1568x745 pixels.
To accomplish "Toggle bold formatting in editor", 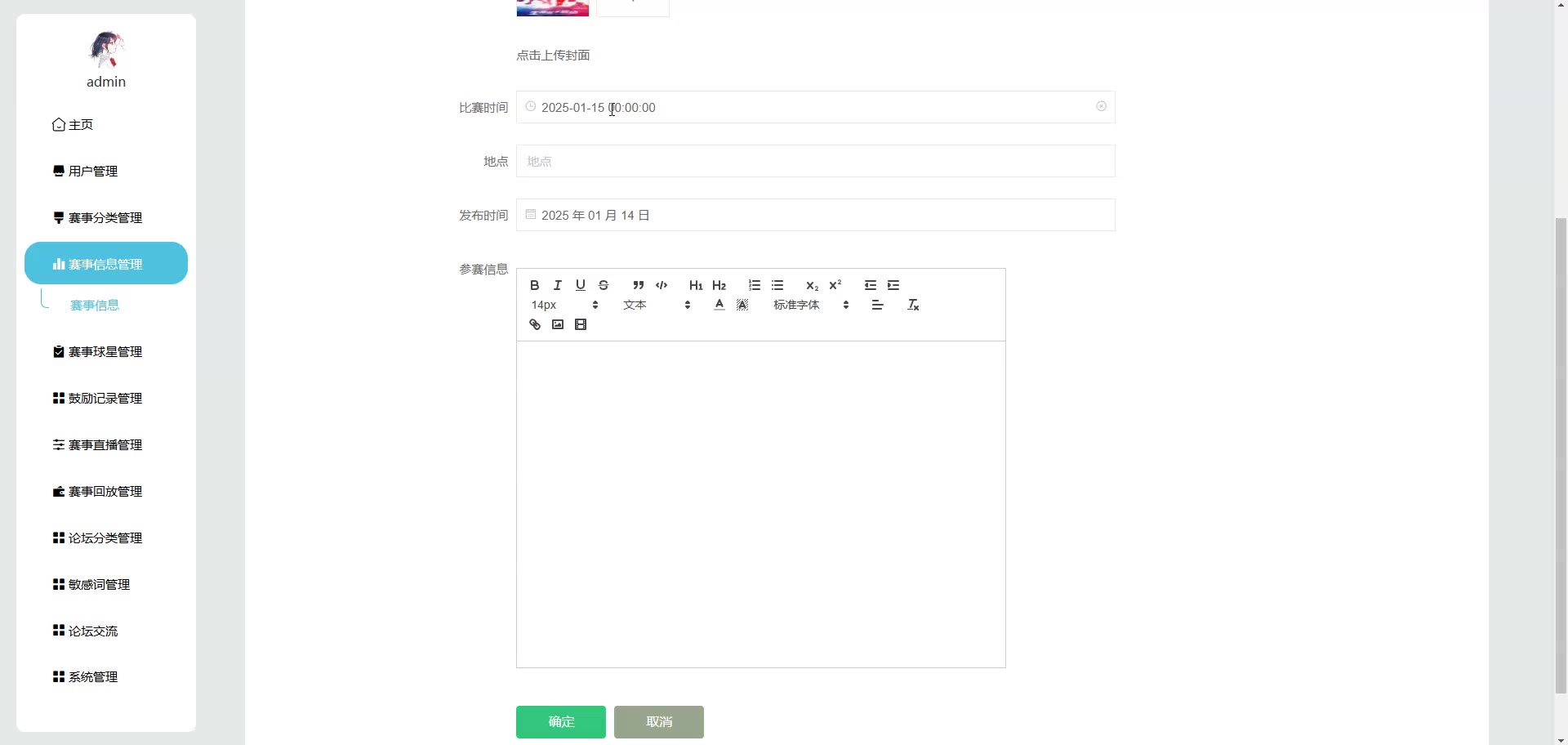I will (x=534, y=285).
